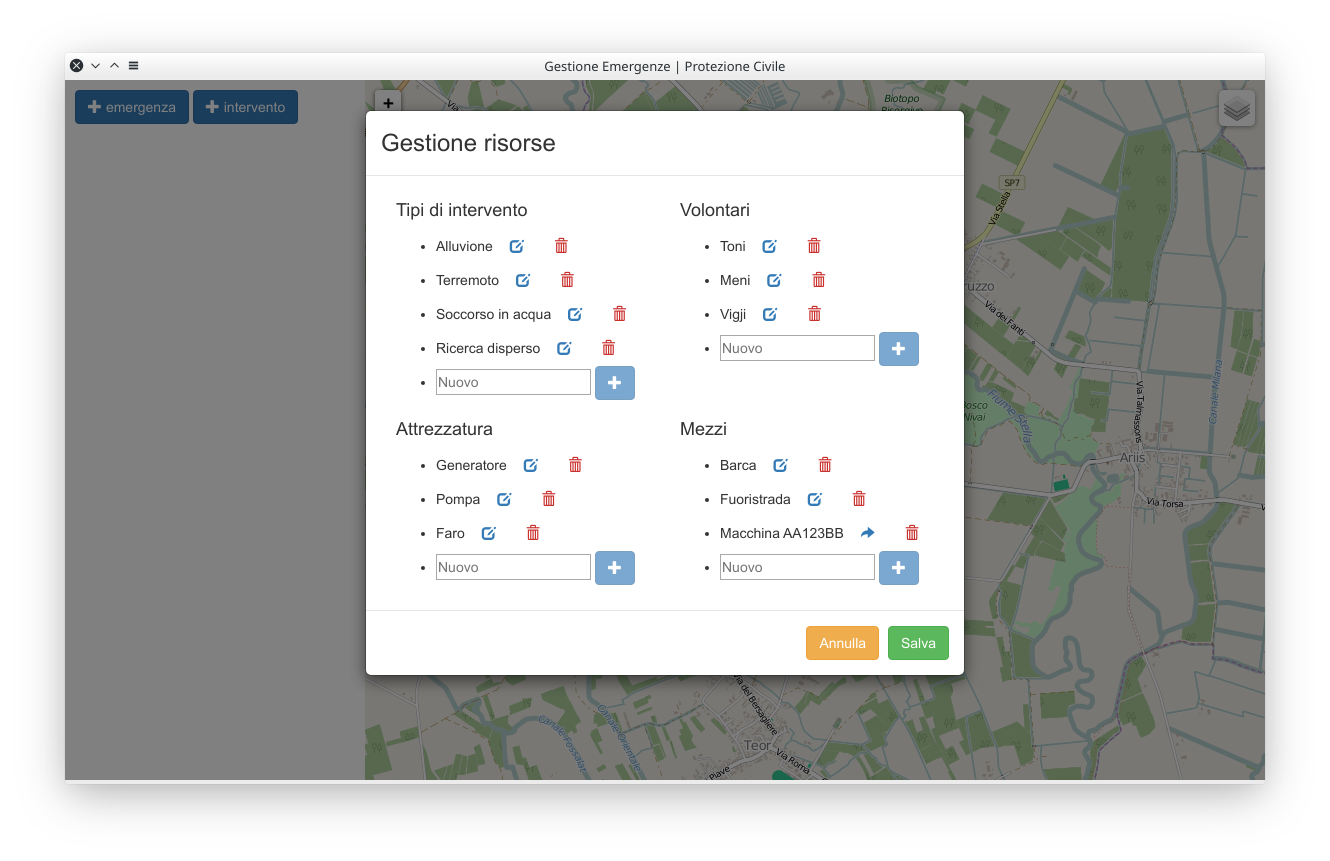Add new Mezzi item
The width and height of the screenshot is (1330, 861).
[899, 568]
